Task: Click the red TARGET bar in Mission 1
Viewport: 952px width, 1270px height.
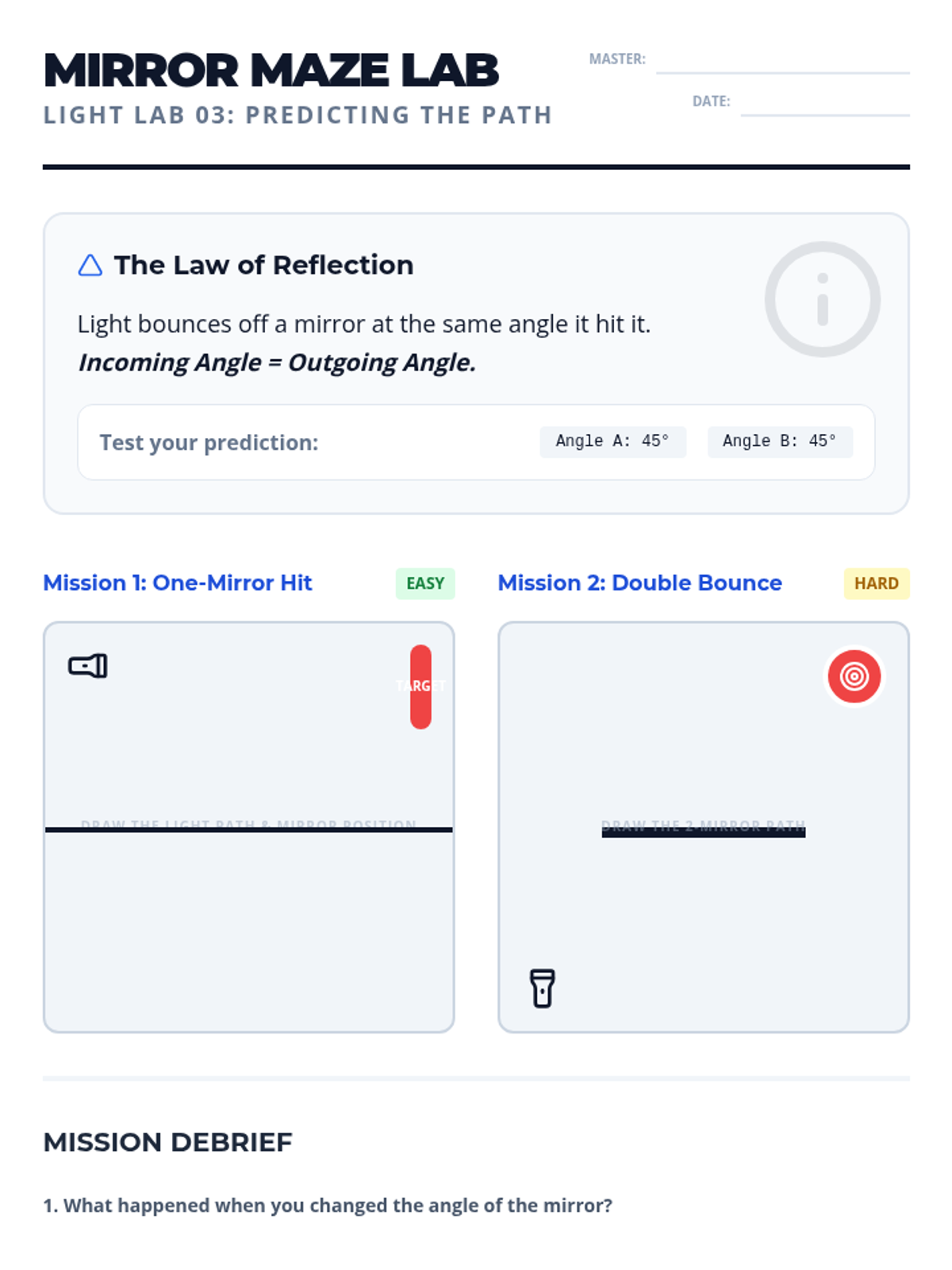Action: click(420, 687)
